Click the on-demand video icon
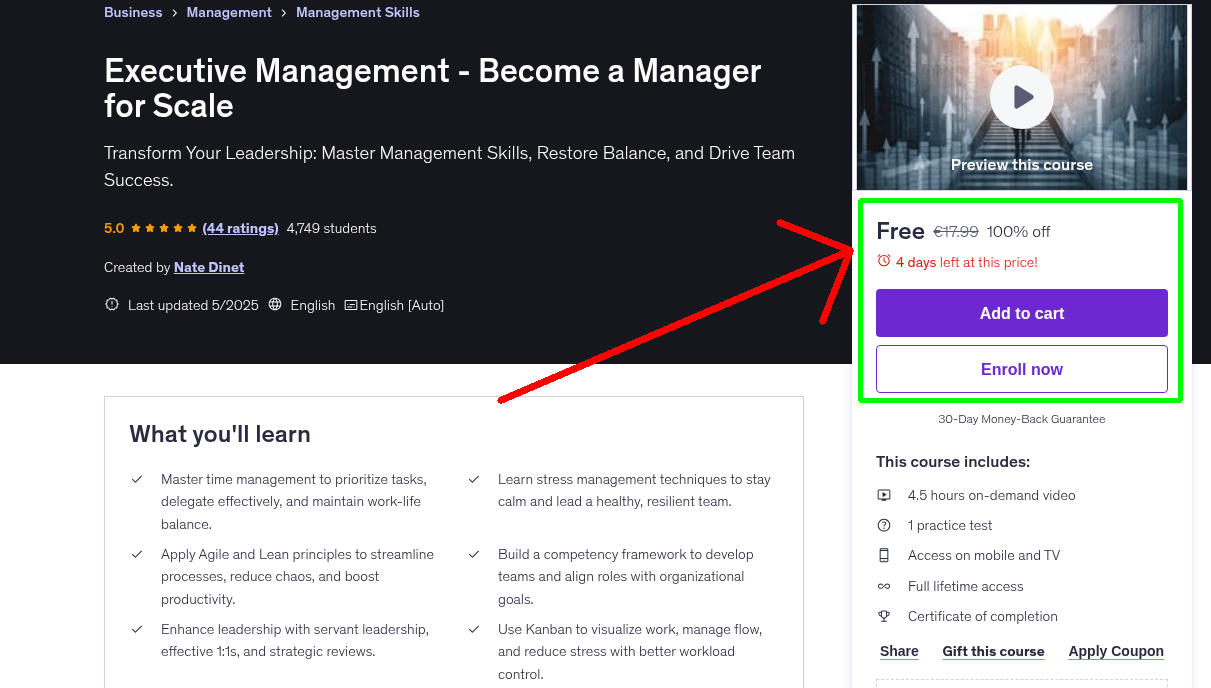Screen dimensions: 1211x688 (x=884, y=495)
